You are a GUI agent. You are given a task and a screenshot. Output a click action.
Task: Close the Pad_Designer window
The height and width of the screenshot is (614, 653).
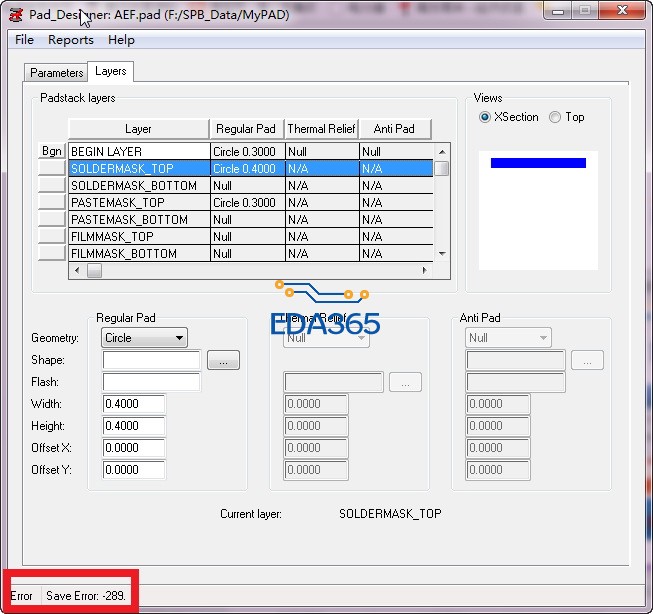coord(622,11)
